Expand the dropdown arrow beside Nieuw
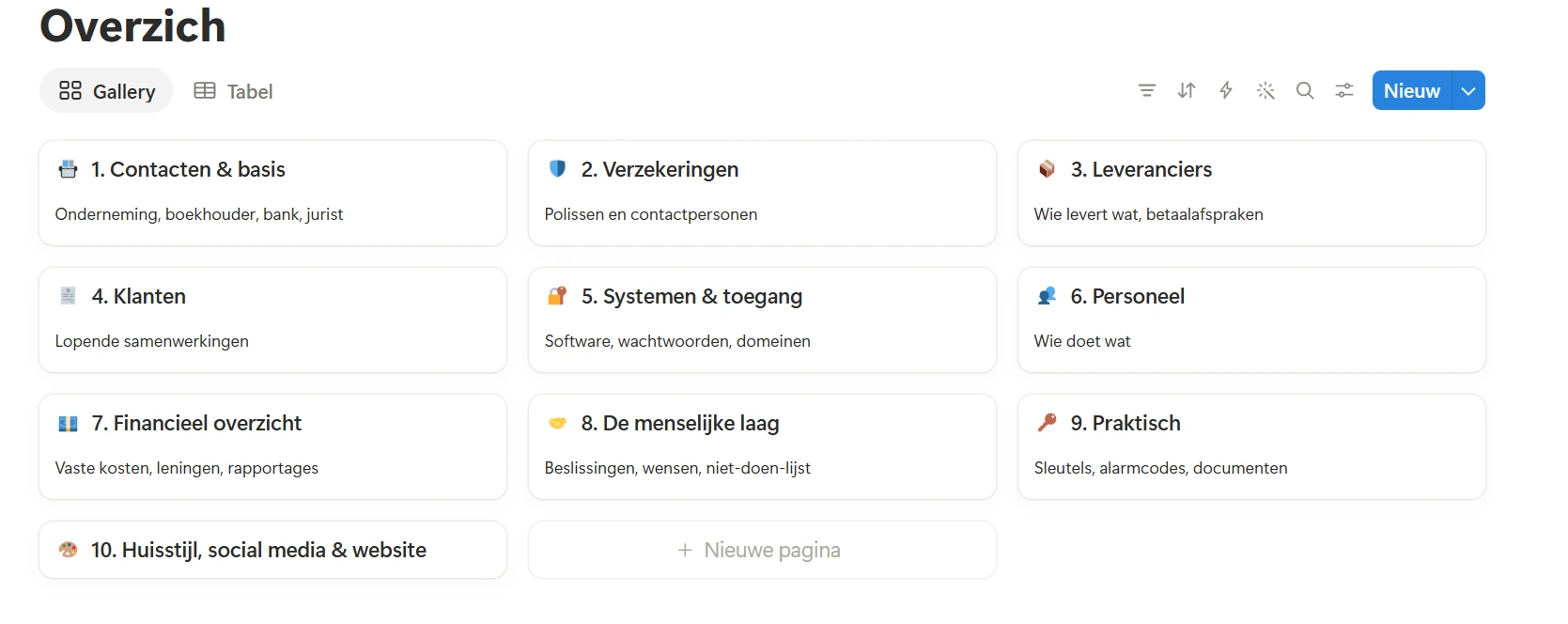 point(1468,90)
